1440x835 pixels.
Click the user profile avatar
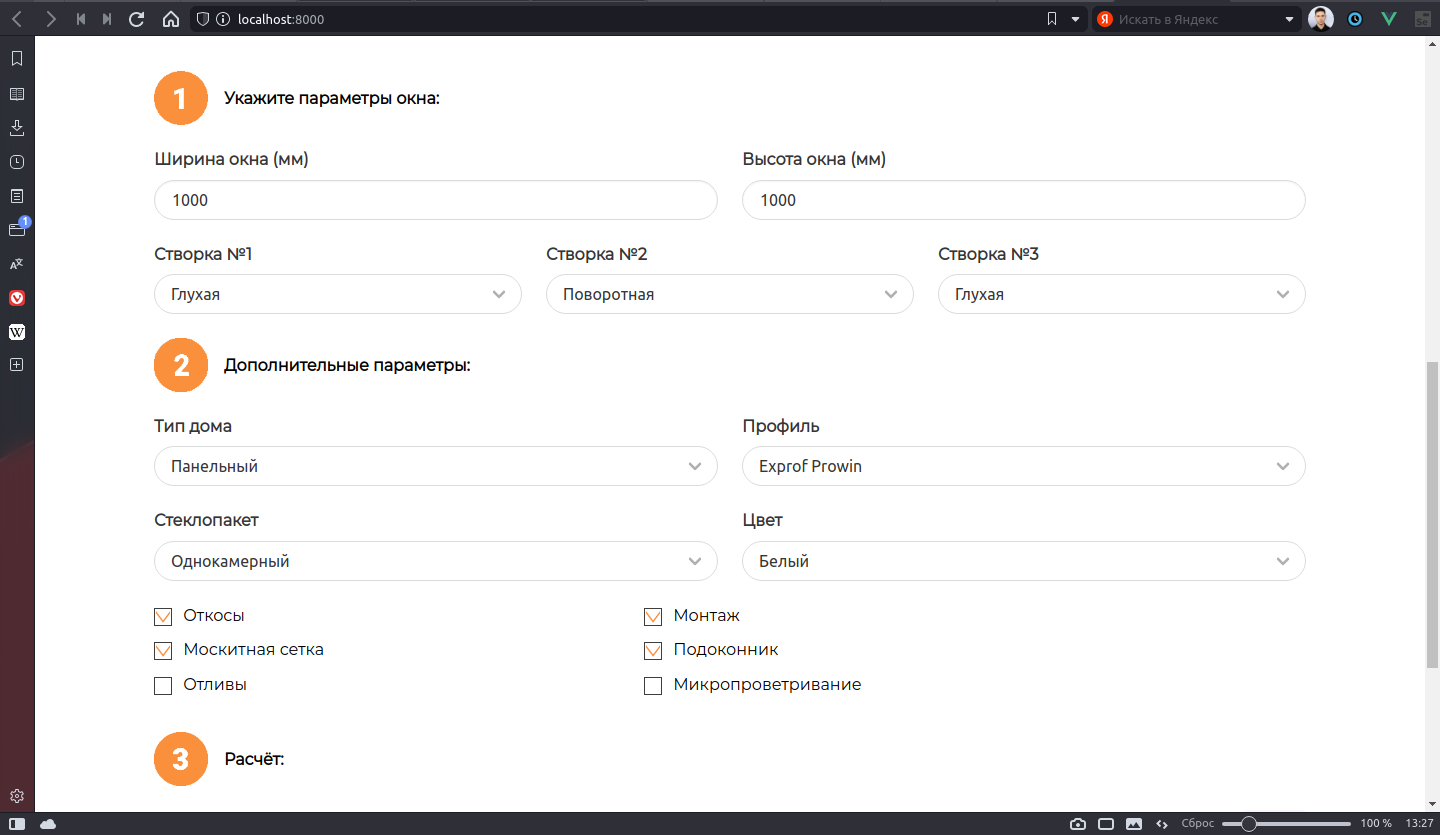(1321, 19)
